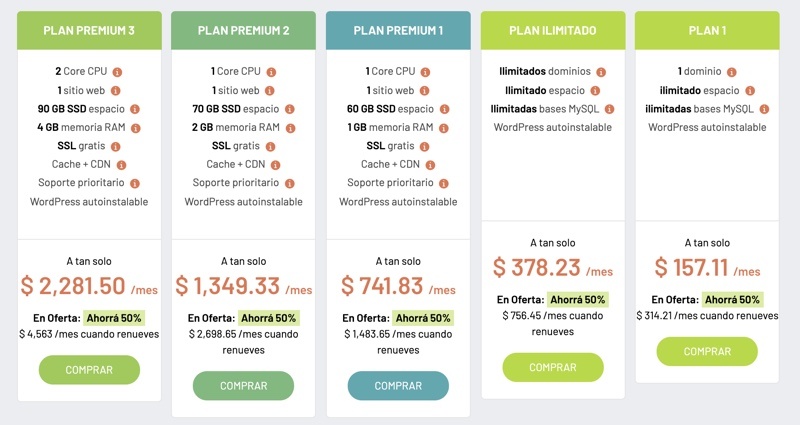800x425 pixels.
Task: Click info icon next to 90 GB SSD espacio
Action: 135,109
